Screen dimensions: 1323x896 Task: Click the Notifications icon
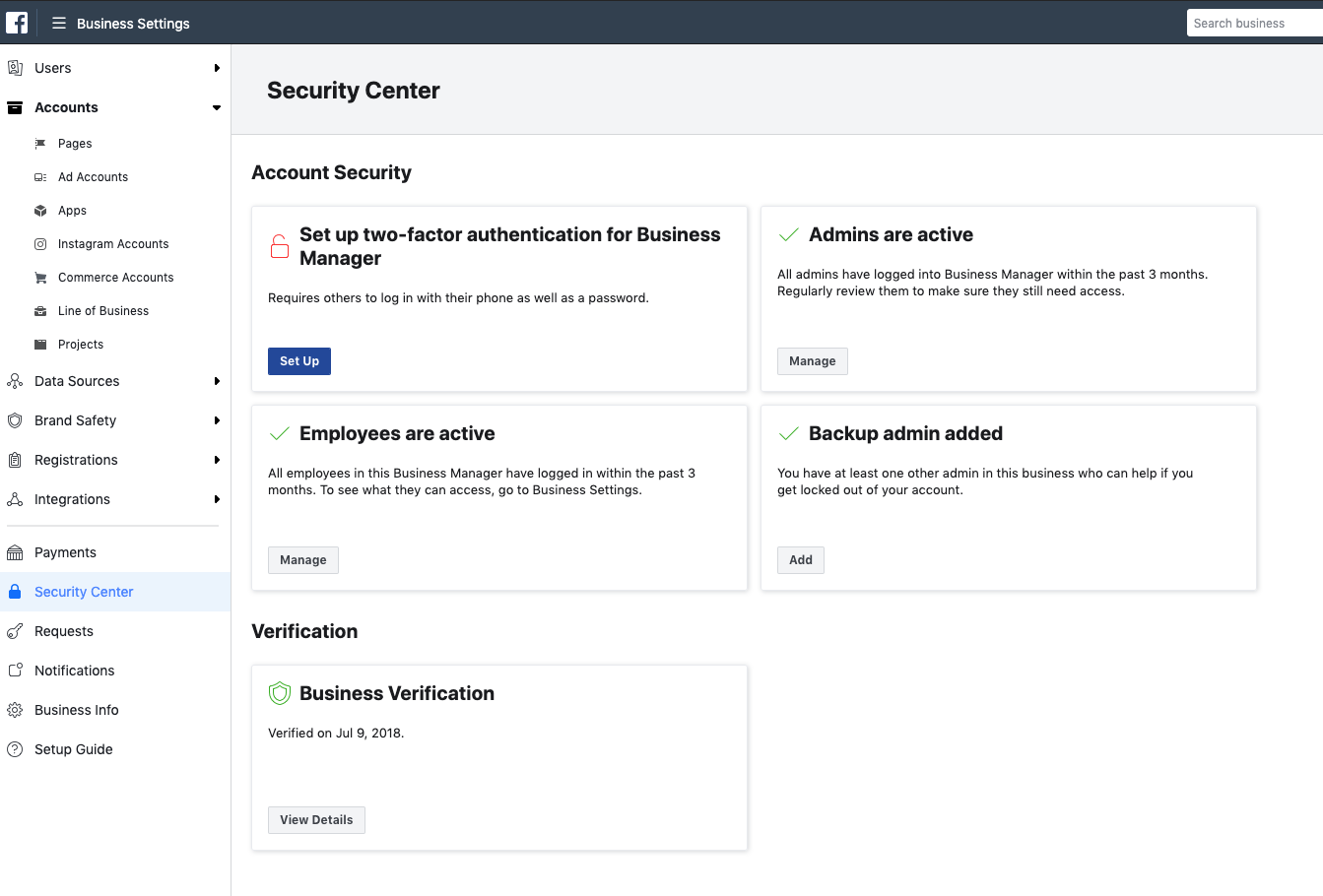15,671
